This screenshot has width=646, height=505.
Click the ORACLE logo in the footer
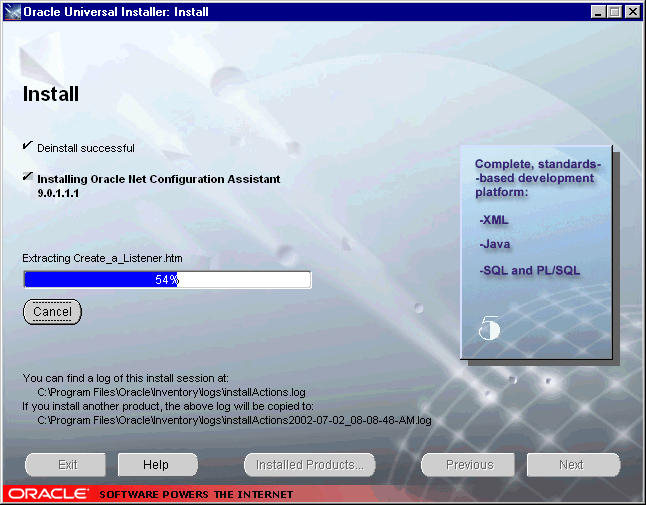pos(48,494)
